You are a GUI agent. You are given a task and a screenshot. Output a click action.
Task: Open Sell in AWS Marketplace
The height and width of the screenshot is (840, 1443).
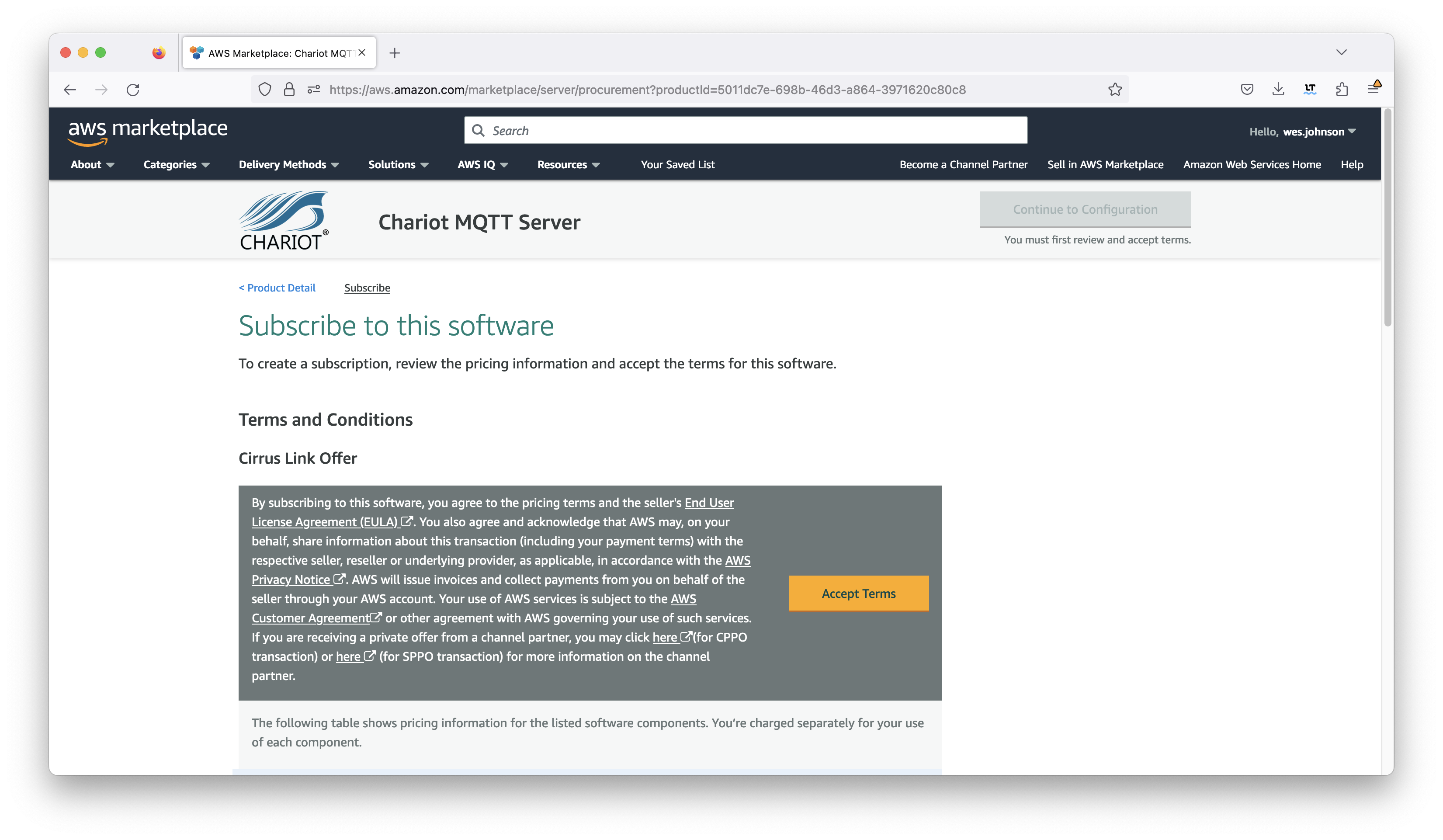click(x=1105, y=164)
